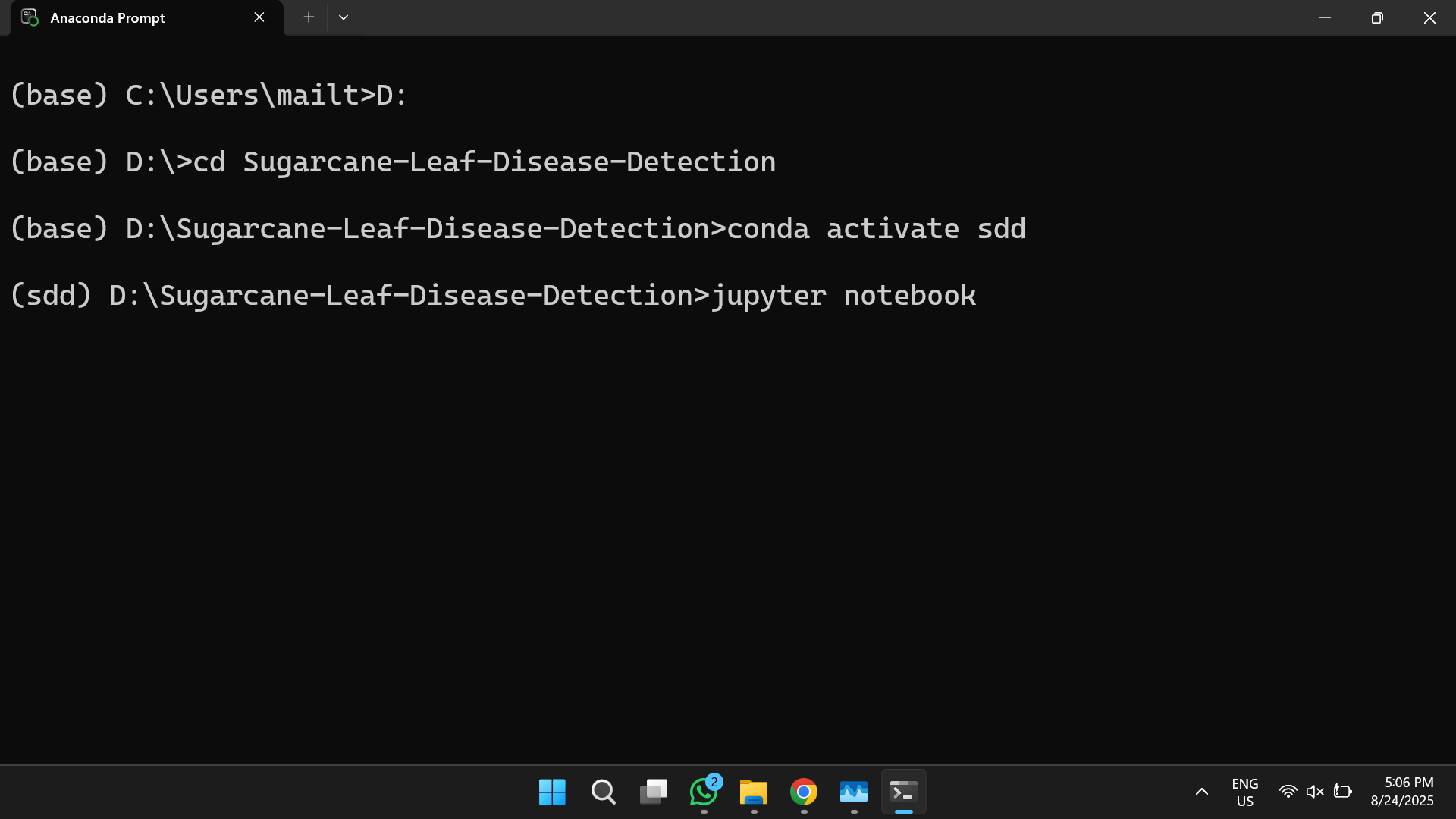This screenshot has height=819, width=1456.
Task: Click the 'jupyter notebook' command text
Action: click(x=843, y=296)
